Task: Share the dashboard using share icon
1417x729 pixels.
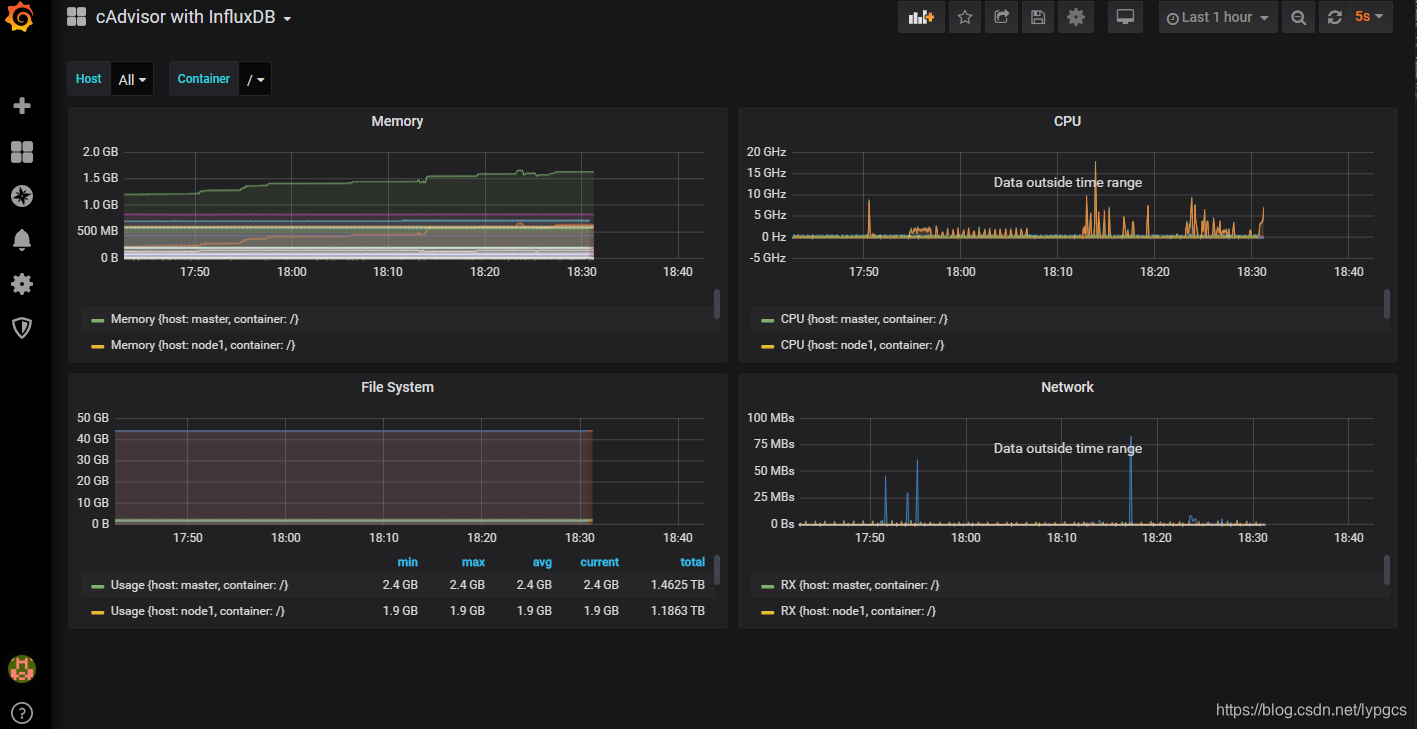Action: [x=1001, y=17]
